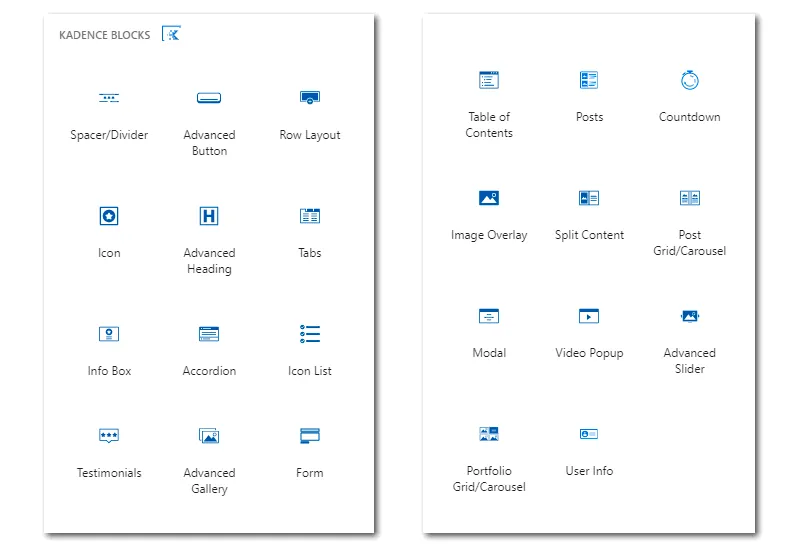The image size is (800, 549).
Task: Choose the Video Popup block icon
Action: (589, 316)
